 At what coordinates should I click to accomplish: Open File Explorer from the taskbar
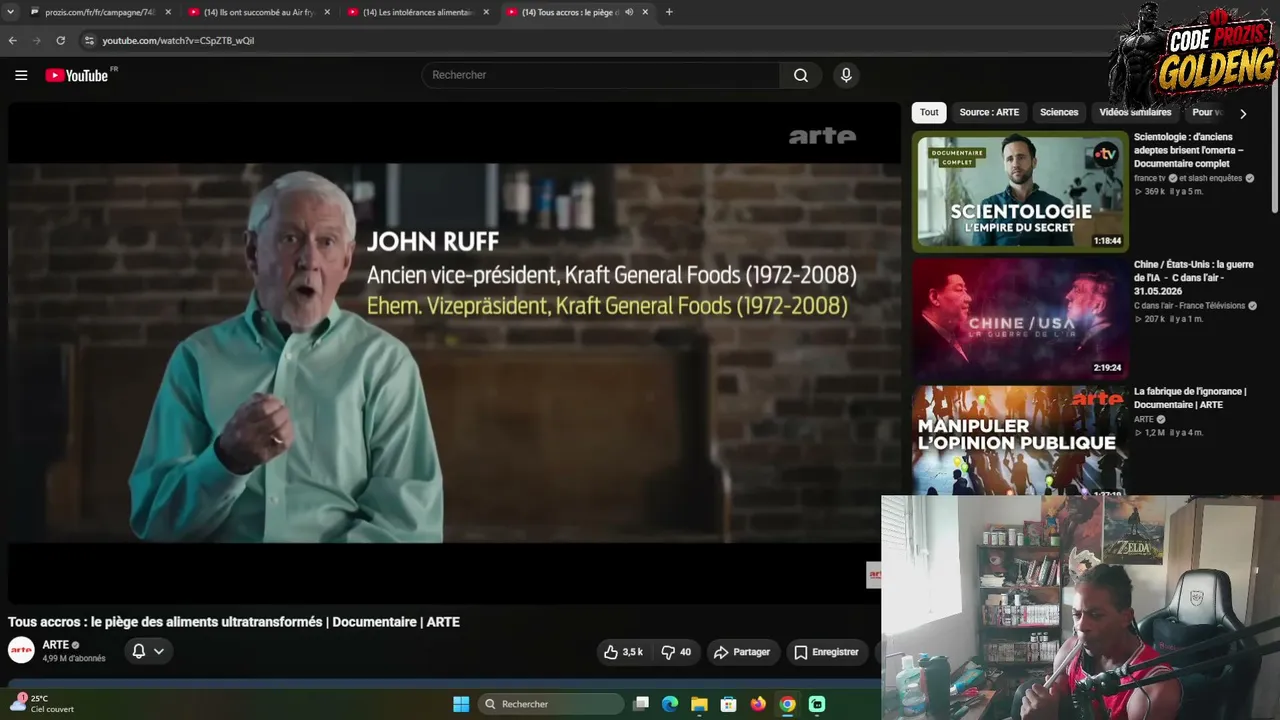click(x=699, y=704)
